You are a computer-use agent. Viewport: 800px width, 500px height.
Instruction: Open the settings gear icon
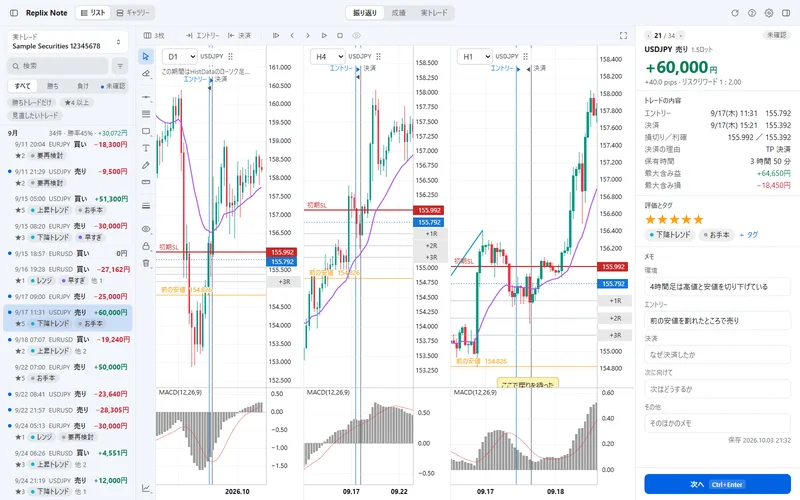click(768, 13)
